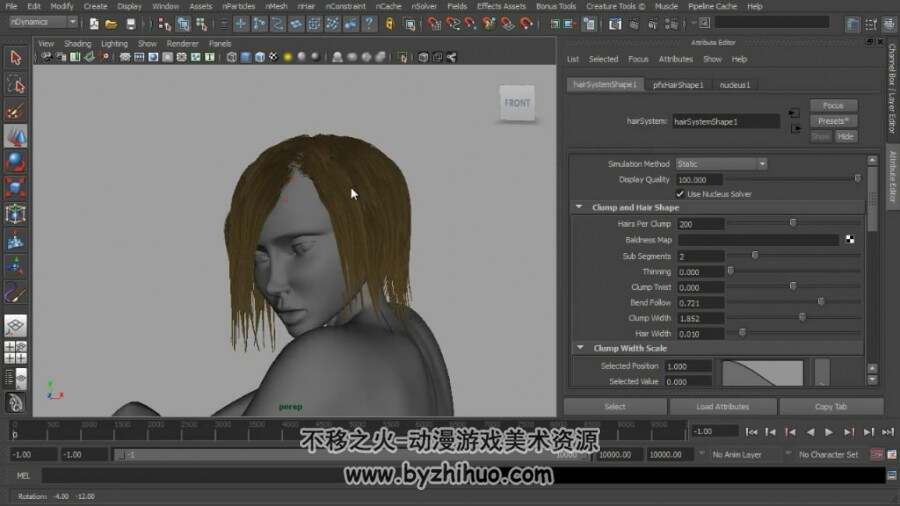This screenshot has width=900, height=506.
Task: Click the Load Attributes button
Action: click(x=723, y=407)
